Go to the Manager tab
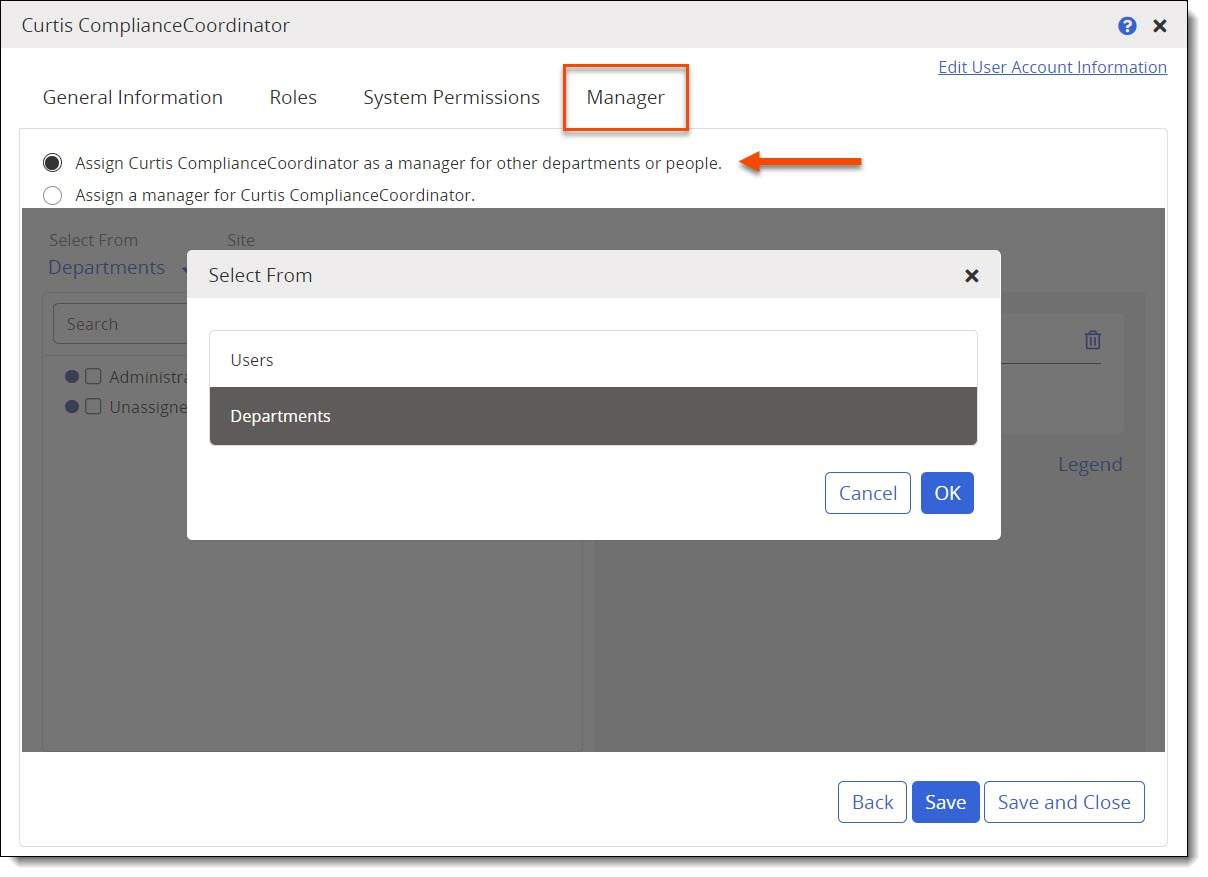Image resolution: width=1208 pixels, height=877 pixels. point(625,98)
